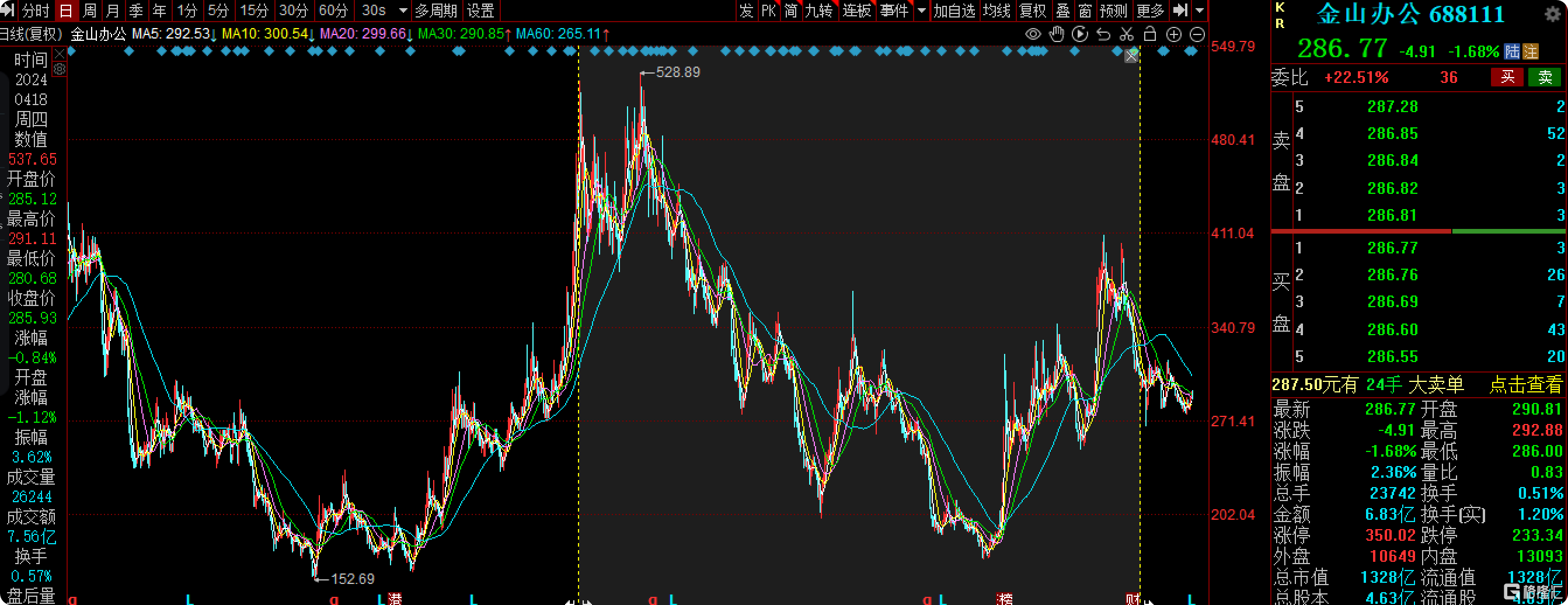The width and height of the screenshot is (1568, 605).
Task: Click the 发 toolbar button
Action: click(x=747, y=11)
